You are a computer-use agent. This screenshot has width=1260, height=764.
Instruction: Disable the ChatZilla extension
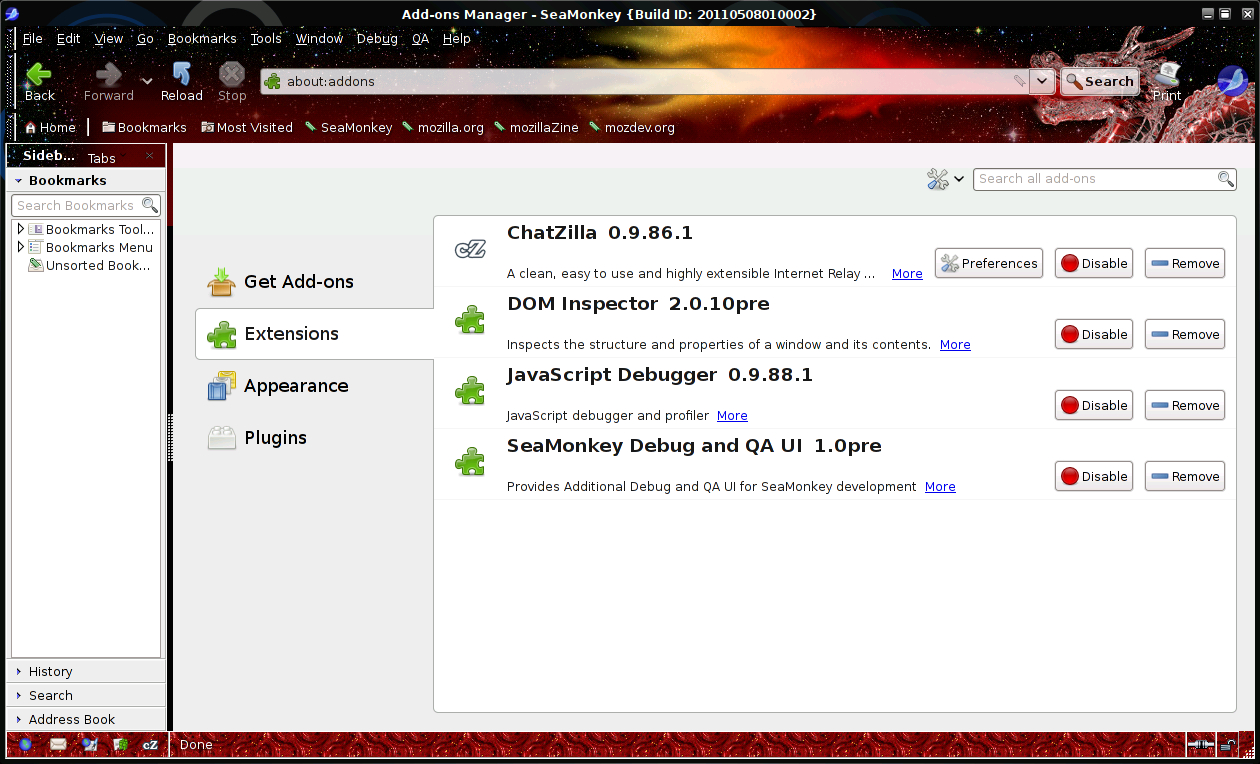click(1093, 264)
